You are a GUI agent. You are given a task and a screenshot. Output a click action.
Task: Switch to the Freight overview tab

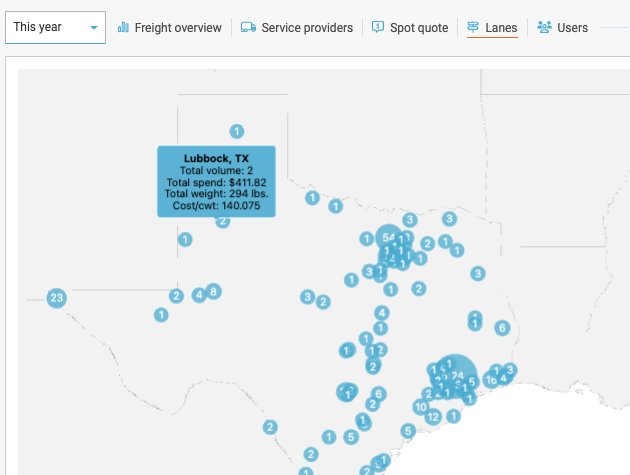click(x=178, y=28)
